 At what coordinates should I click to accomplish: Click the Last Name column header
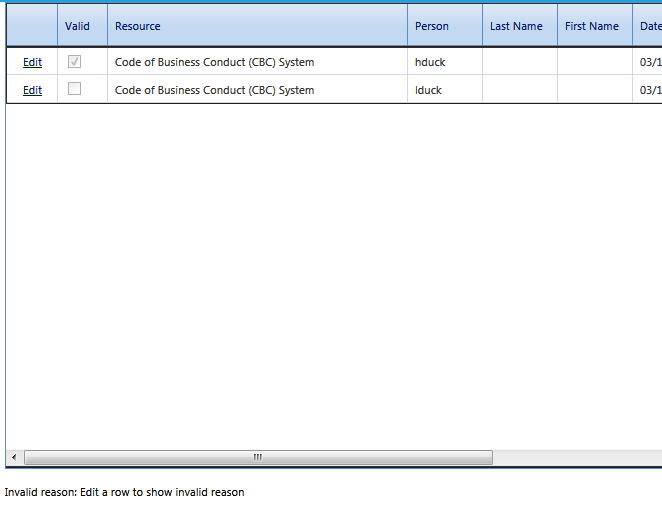point(516,26)
